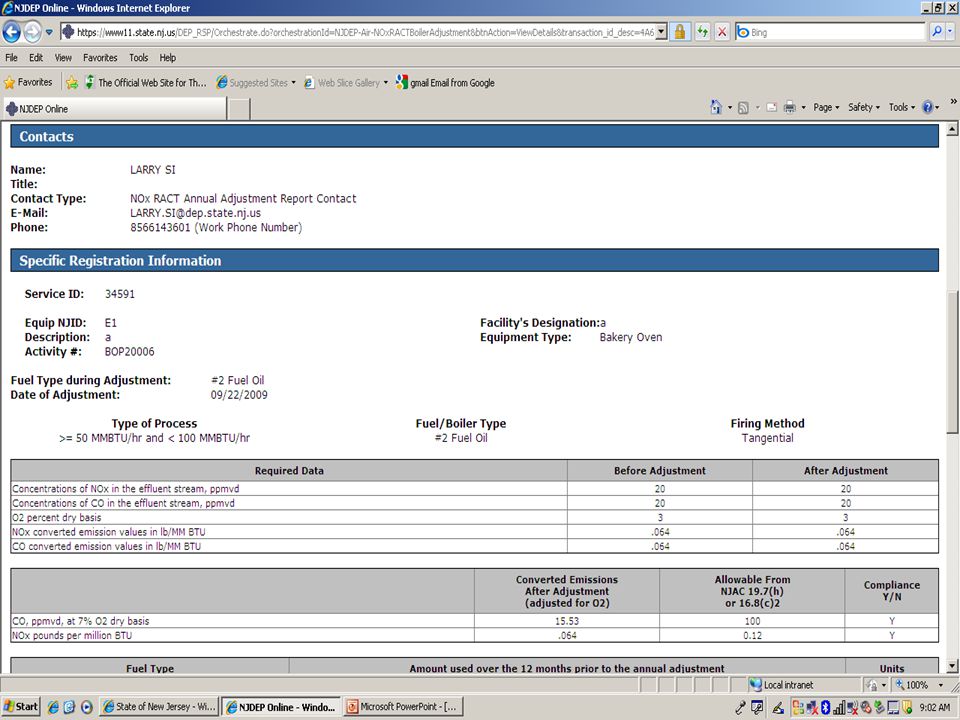Click the Contacts section header
The width and height of the screenshot is (960, 720).
click(x=474, y=137)
